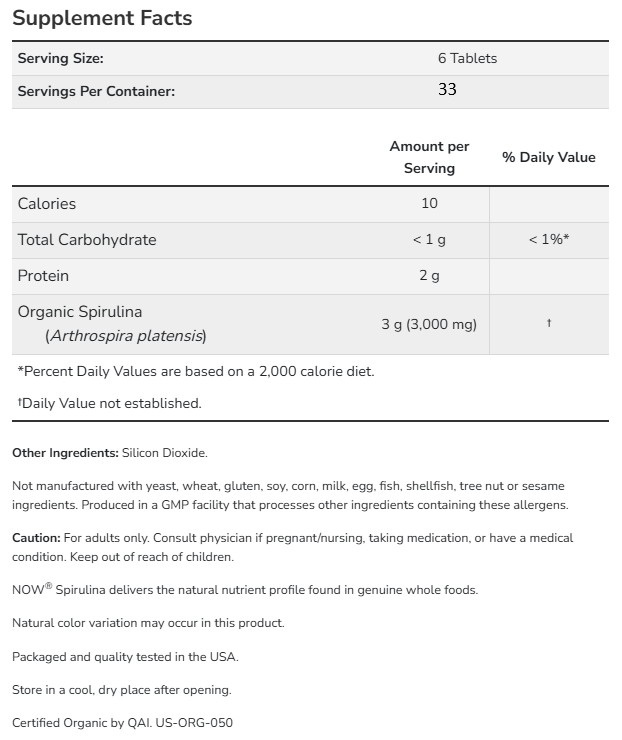Select the servings value 33

tap(447, 90)
